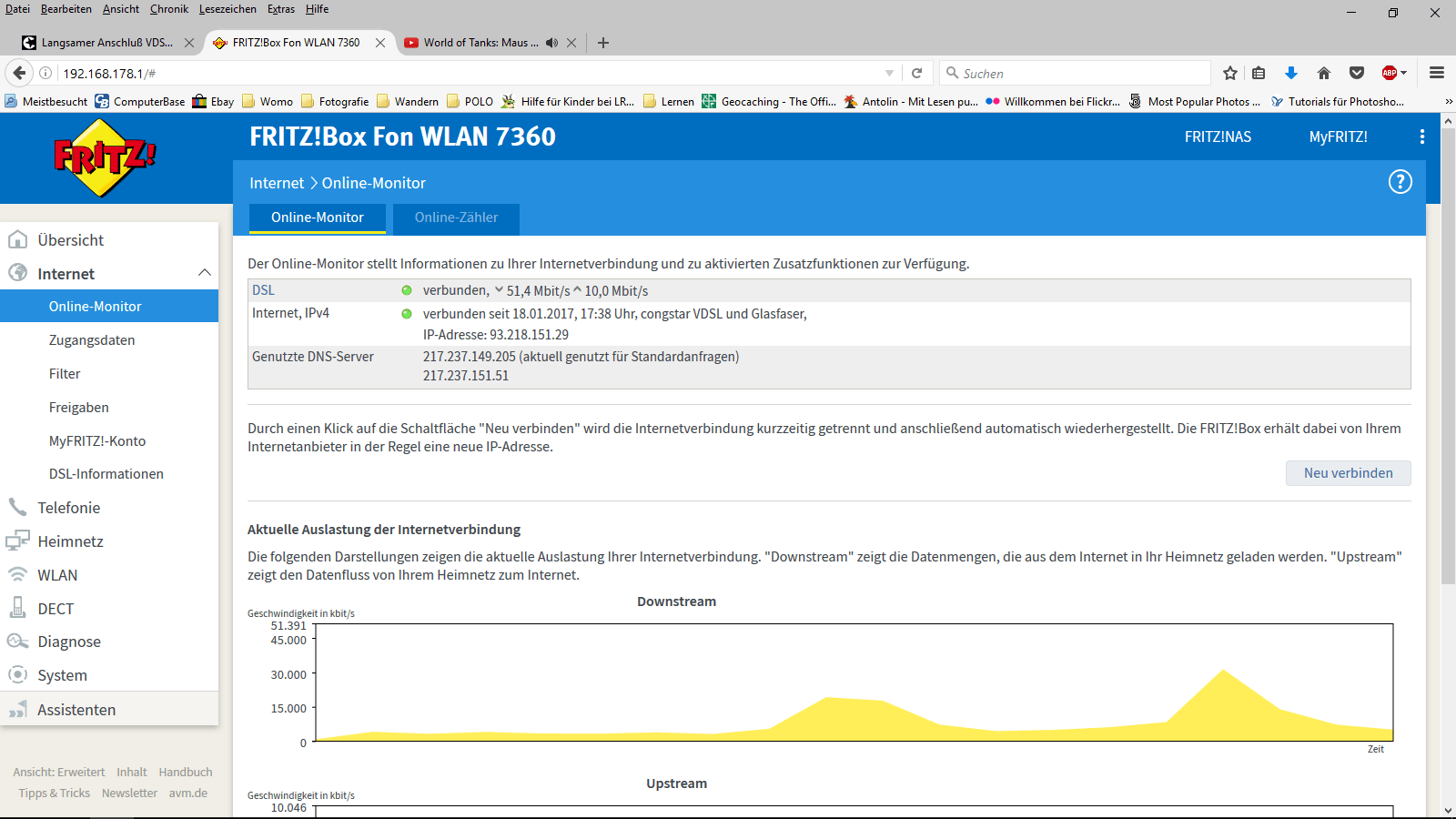This screenshot has width=1456, height=819.
Task: Select the Online-Monitor tab
Action: click(318, 218)
